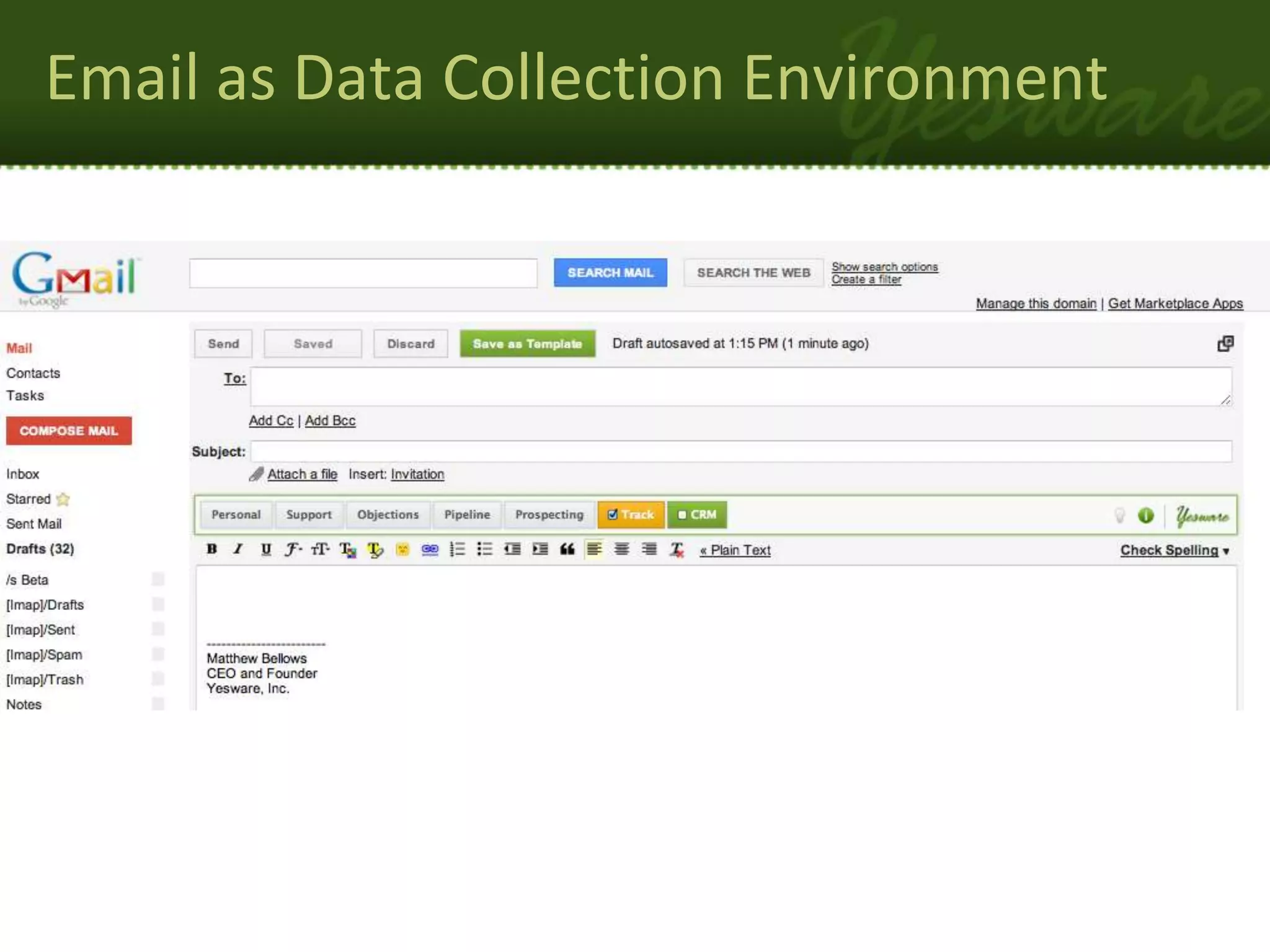Click into the To recipients field

741,387
